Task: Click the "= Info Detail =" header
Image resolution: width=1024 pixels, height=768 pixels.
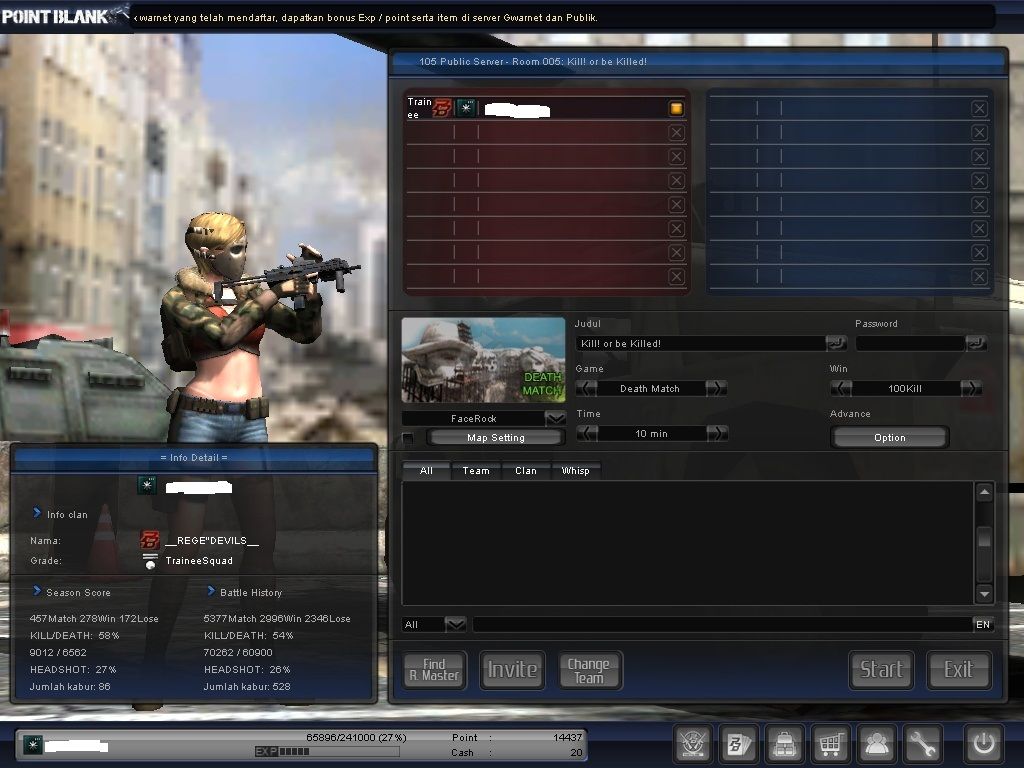Action: tap(194, 458)
